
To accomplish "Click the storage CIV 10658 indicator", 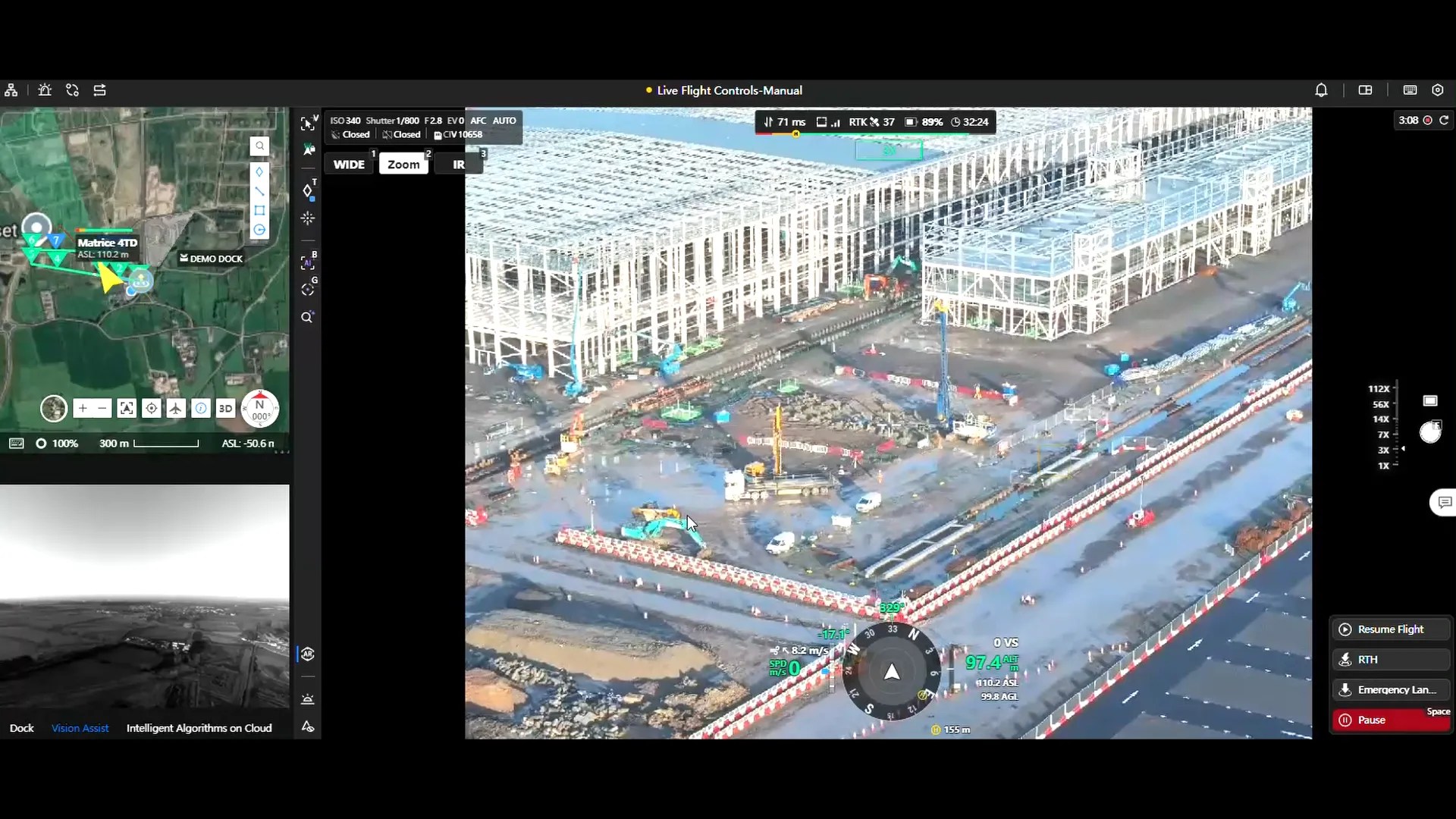I will pos(458,135).
